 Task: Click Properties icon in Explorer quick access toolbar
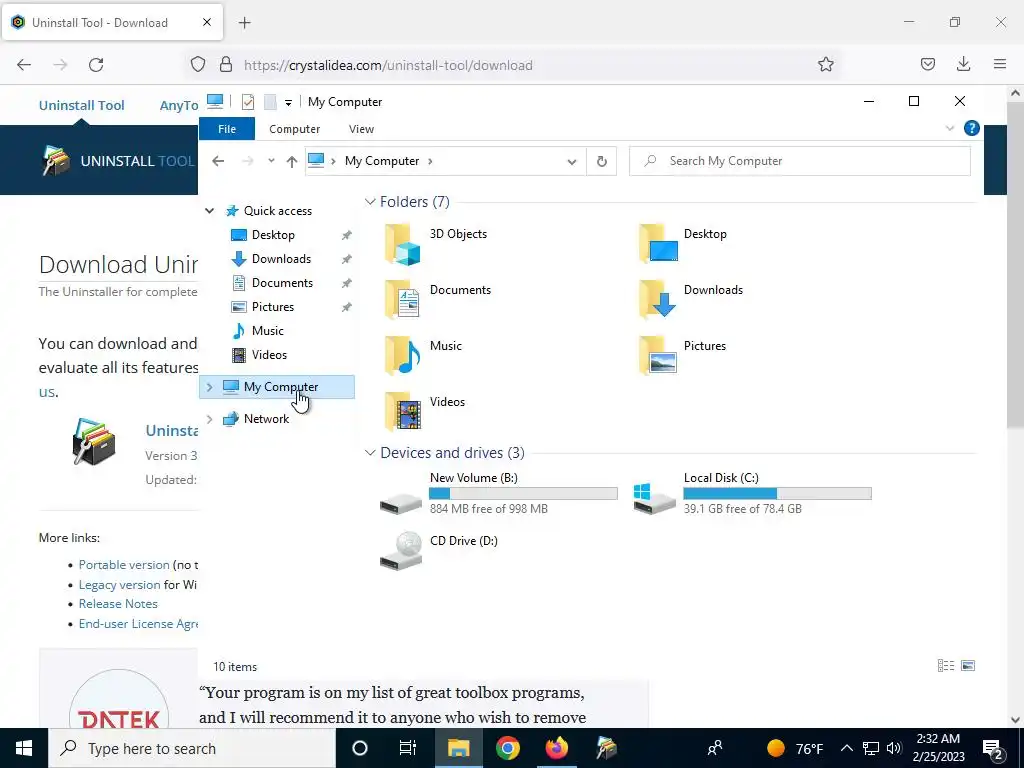pos(248,102)
